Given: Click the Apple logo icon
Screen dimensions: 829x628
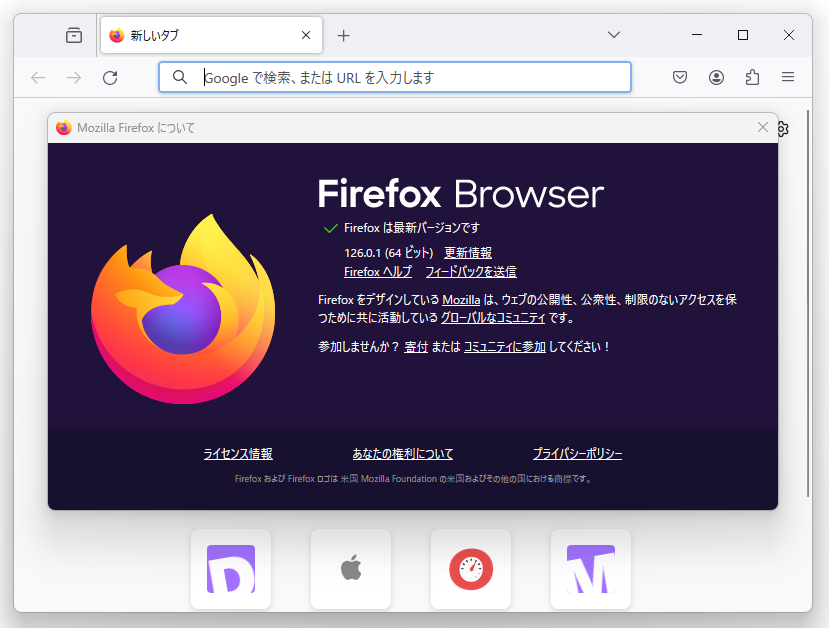Looking at the screenshot, I should (351, 569).
